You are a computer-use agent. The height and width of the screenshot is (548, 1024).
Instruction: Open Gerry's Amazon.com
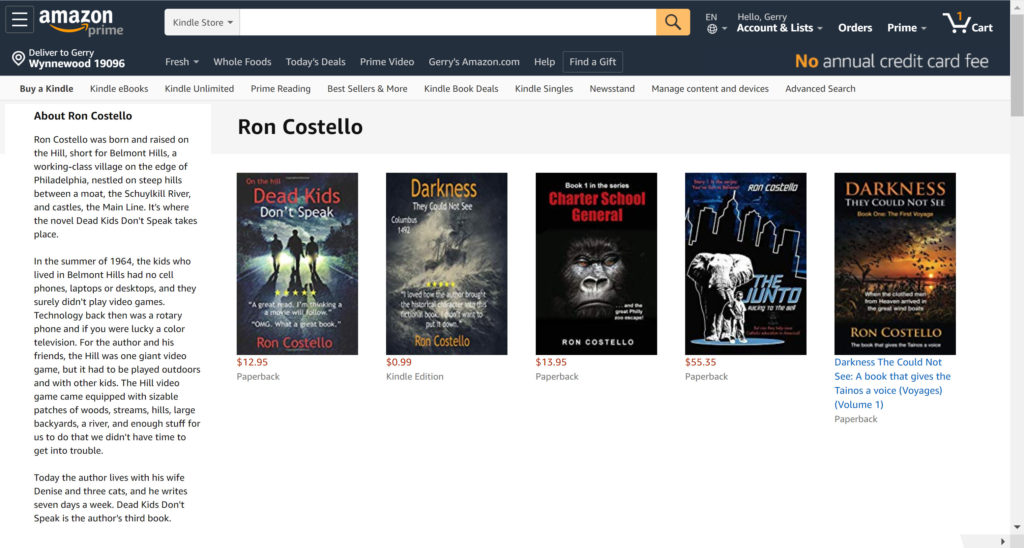click(x=474, y=62)
